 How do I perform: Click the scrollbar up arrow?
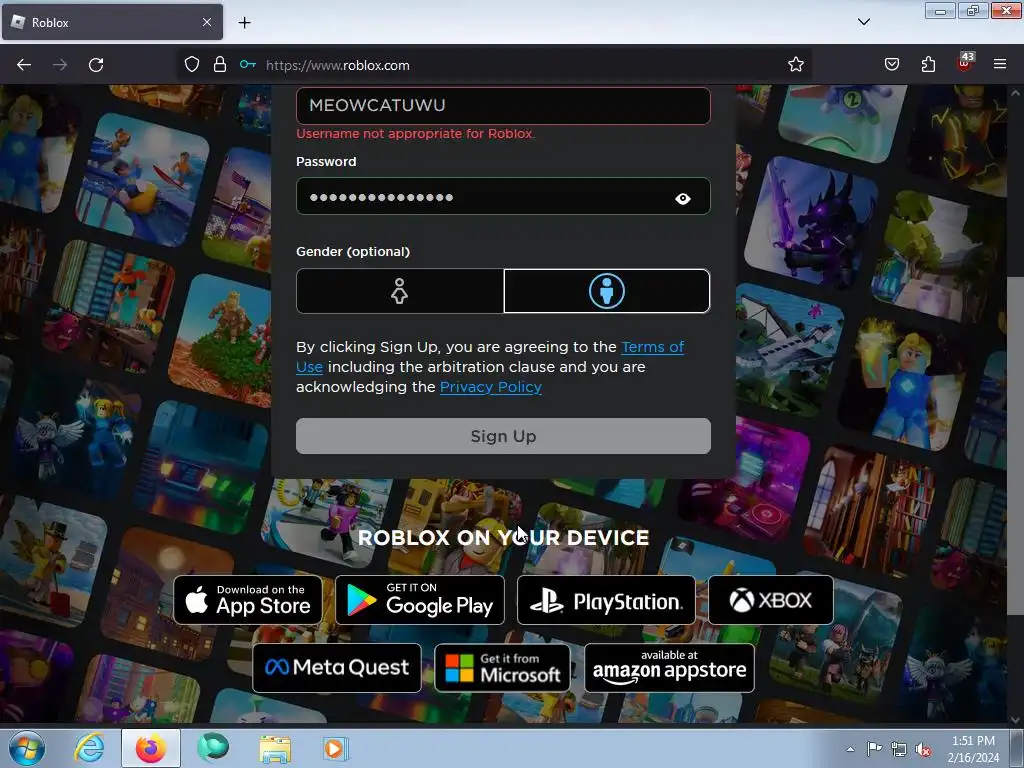pos(1015,93)
